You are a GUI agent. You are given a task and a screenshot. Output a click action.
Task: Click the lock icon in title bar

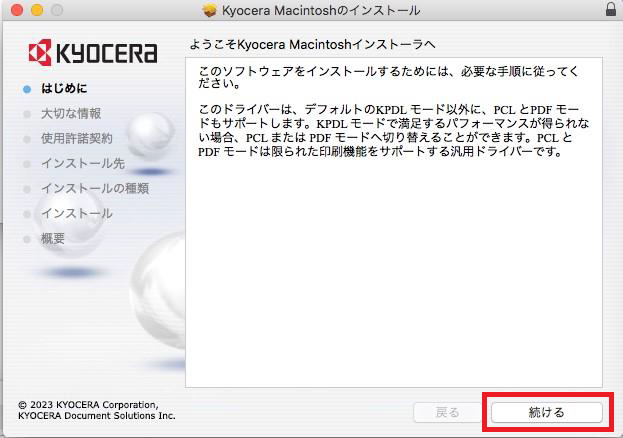[611, 10]
